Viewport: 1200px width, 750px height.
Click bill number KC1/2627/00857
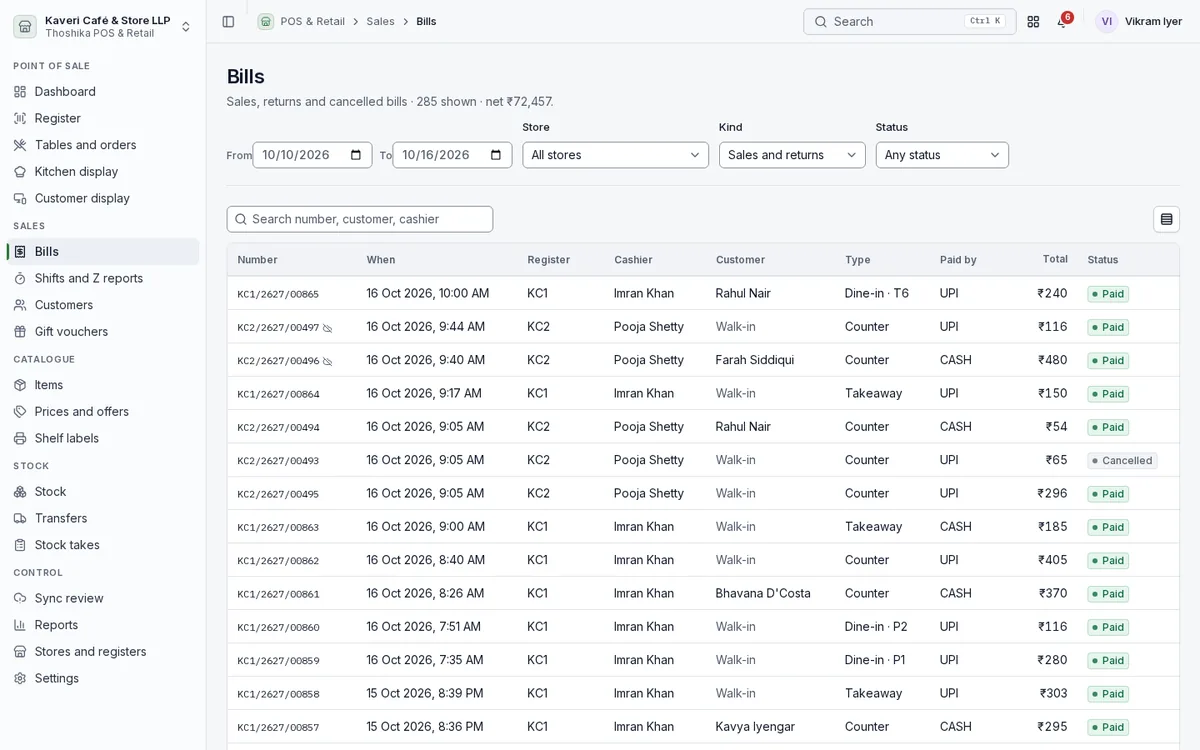tap(278, 728)
